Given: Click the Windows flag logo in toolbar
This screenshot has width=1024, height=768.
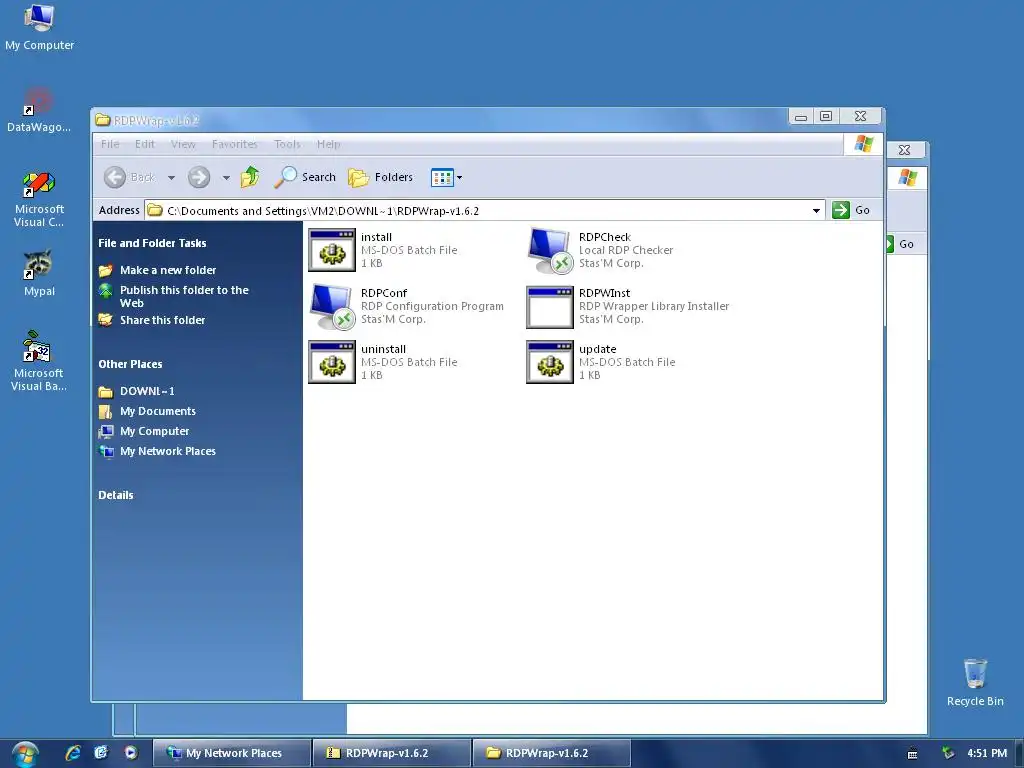Looking at the screenshot, I should tap(863, 144).
